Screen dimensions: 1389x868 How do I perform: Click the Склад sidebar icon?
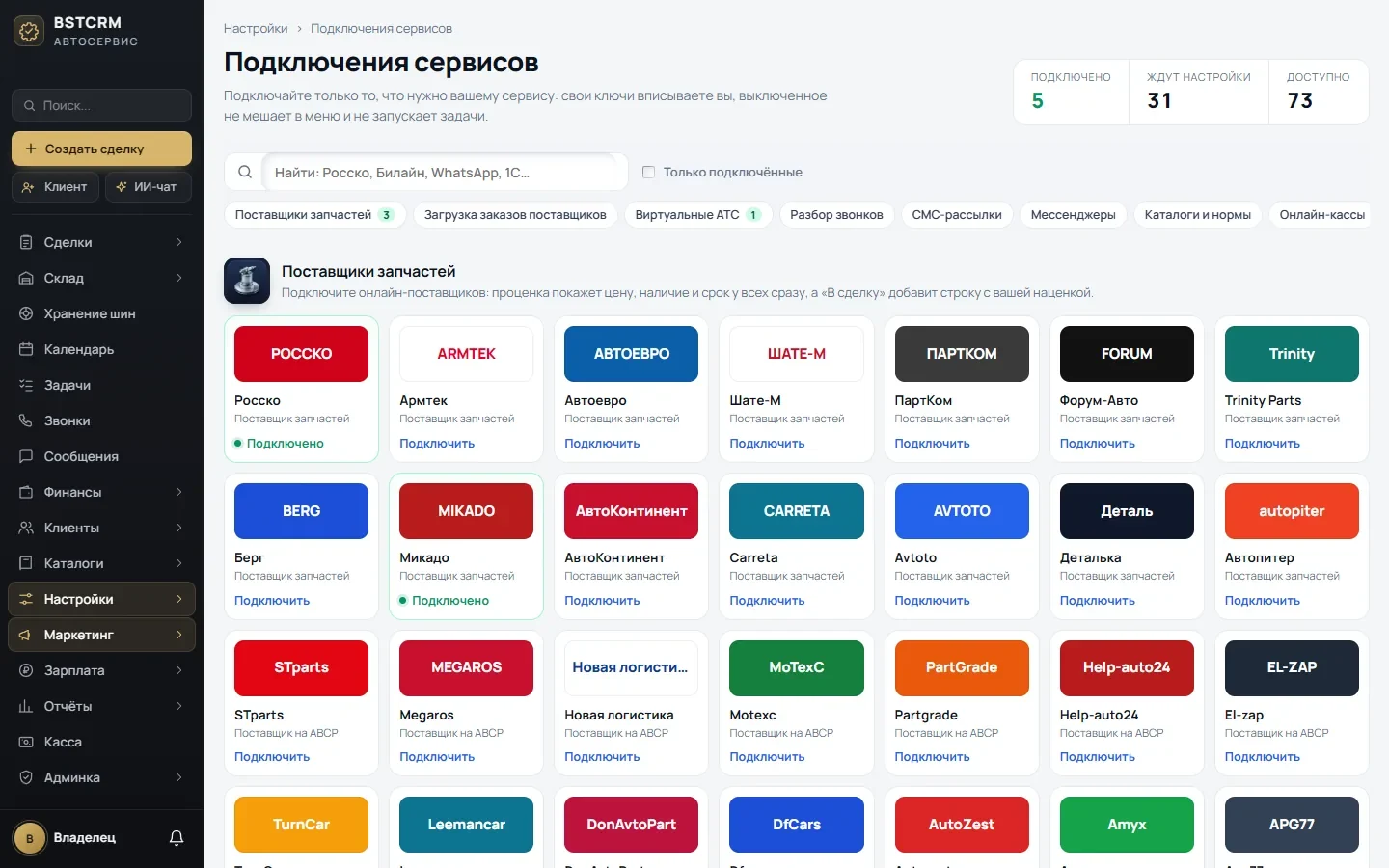point(26,278)
